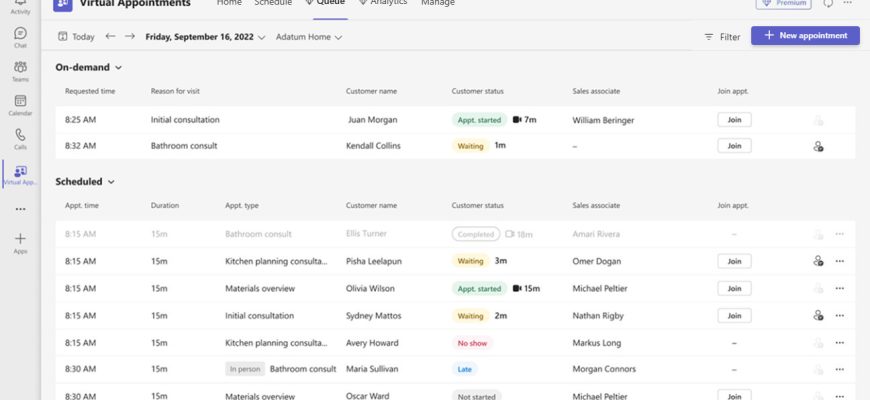Join Sydney Mattos's appointment

[x=734, y=316]
